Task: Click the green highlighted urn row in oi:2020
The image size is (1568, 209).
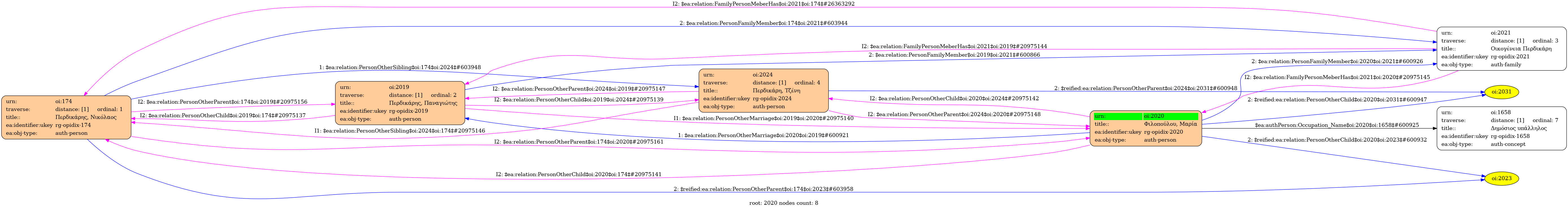Action: (x=1145, y=116)
